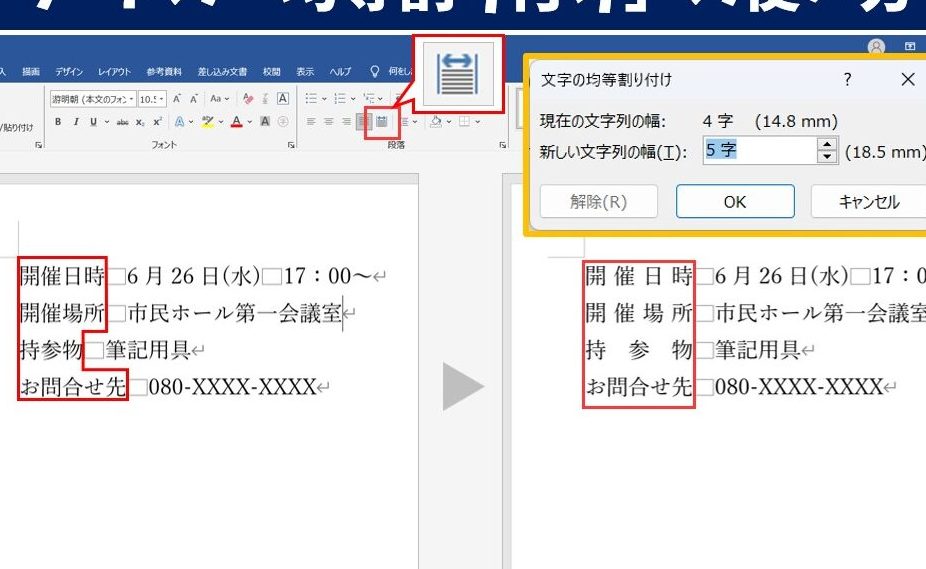Open the Paragraph dialog launcher
Viewport: 926px width, 569px height.
(x=503, y=145)
